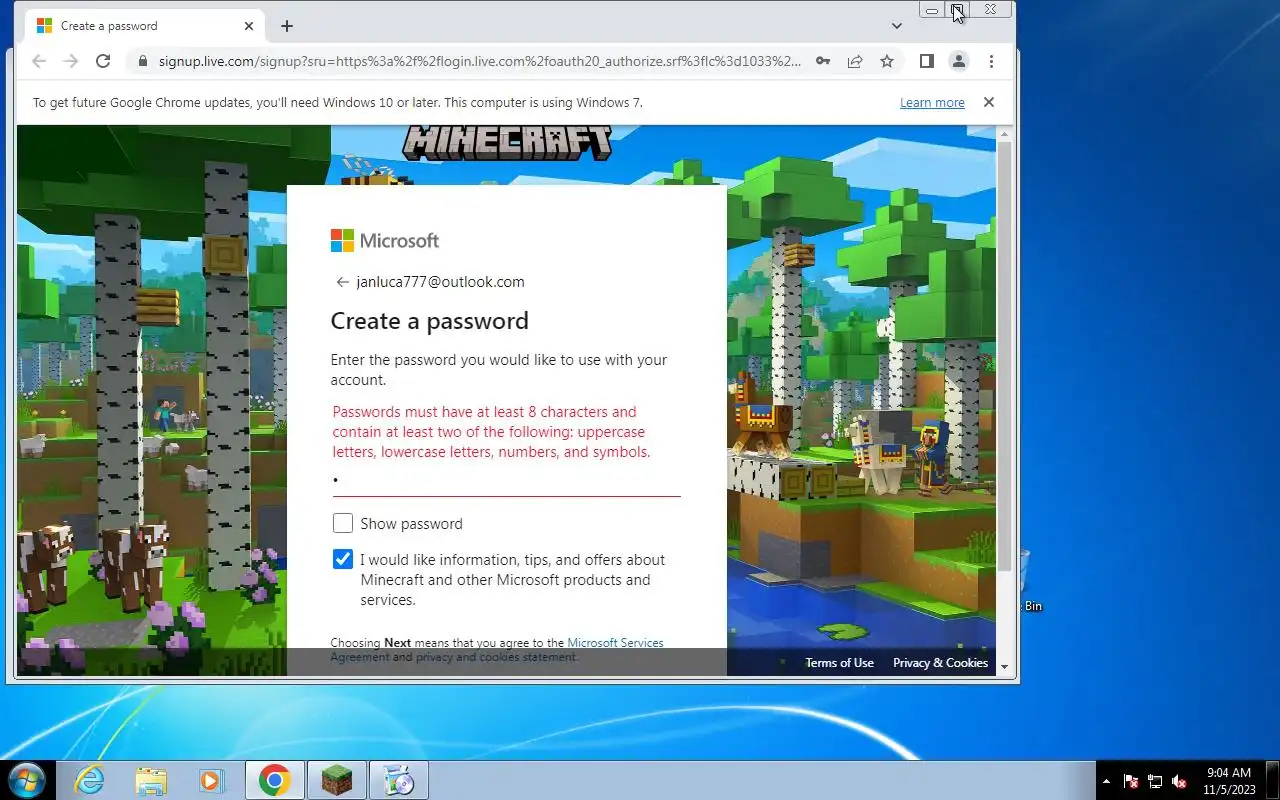Toggle the Chrome side panel icon
Screen dimensions: 1280x800
926,61
